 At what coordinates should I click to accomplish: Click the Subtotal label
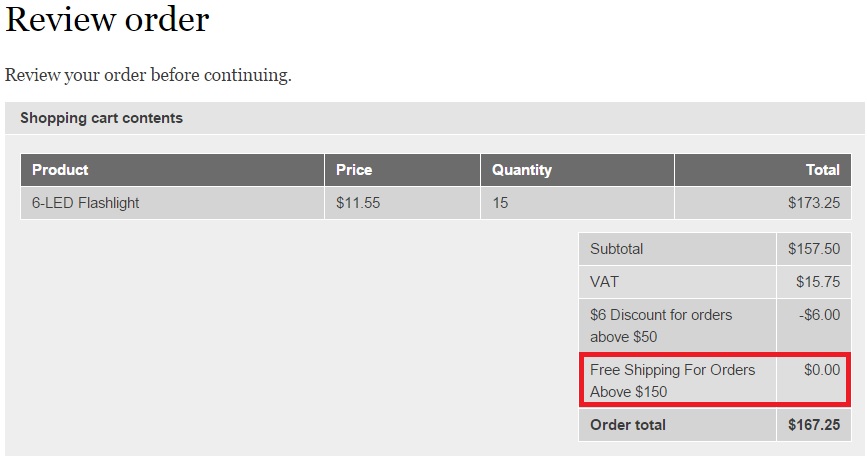tap(617, 249)
